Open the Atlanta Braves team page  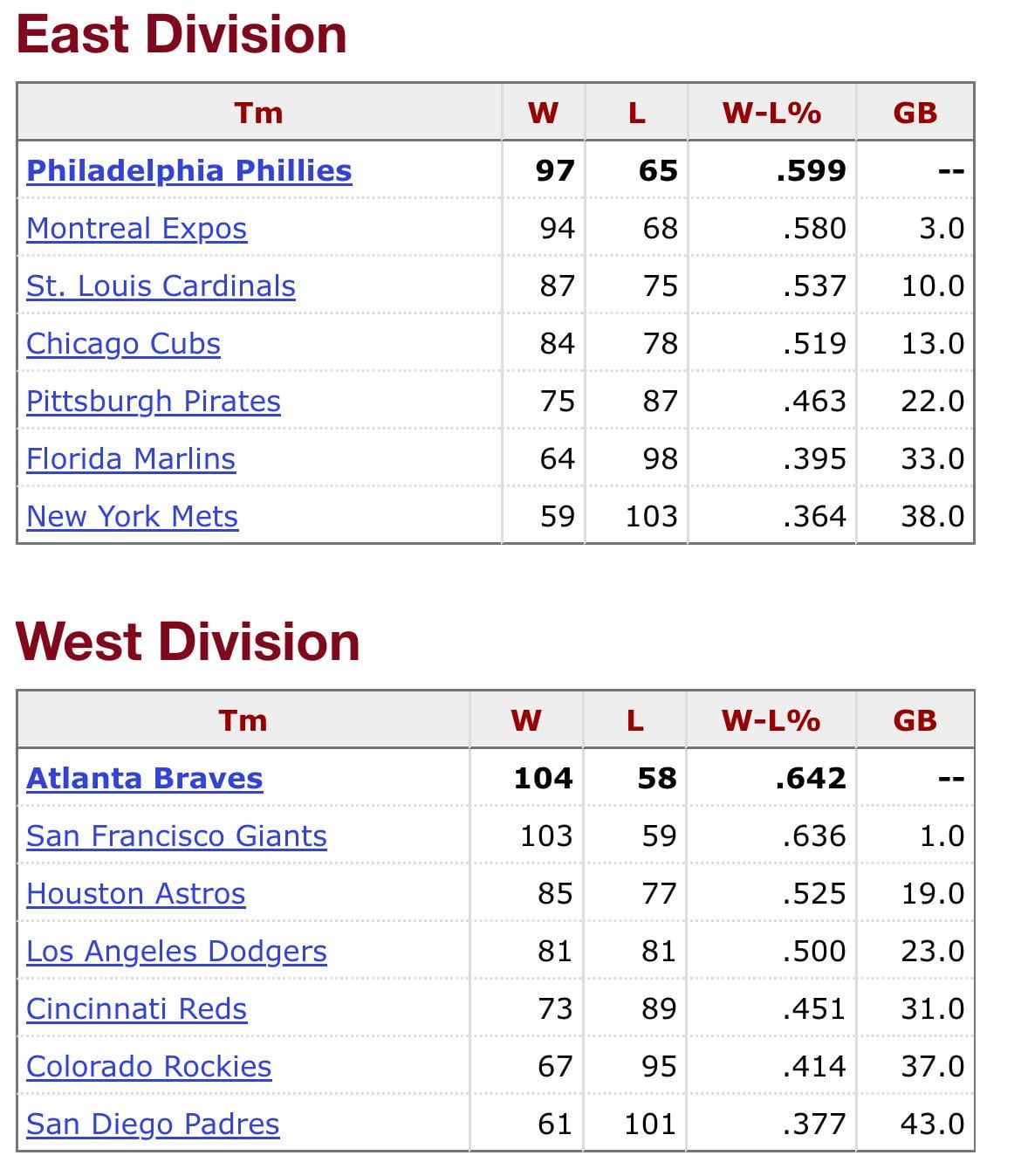point(144,778)
